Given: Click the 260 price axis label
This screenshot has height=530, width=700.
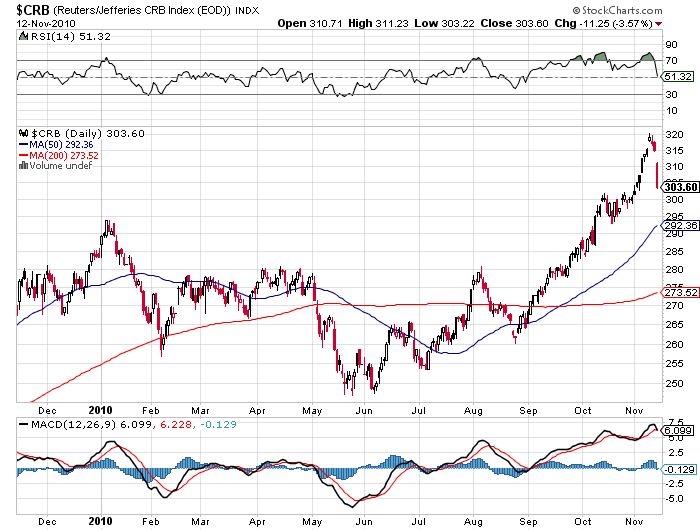Looking at the screenshot, I should coord(674,344).
